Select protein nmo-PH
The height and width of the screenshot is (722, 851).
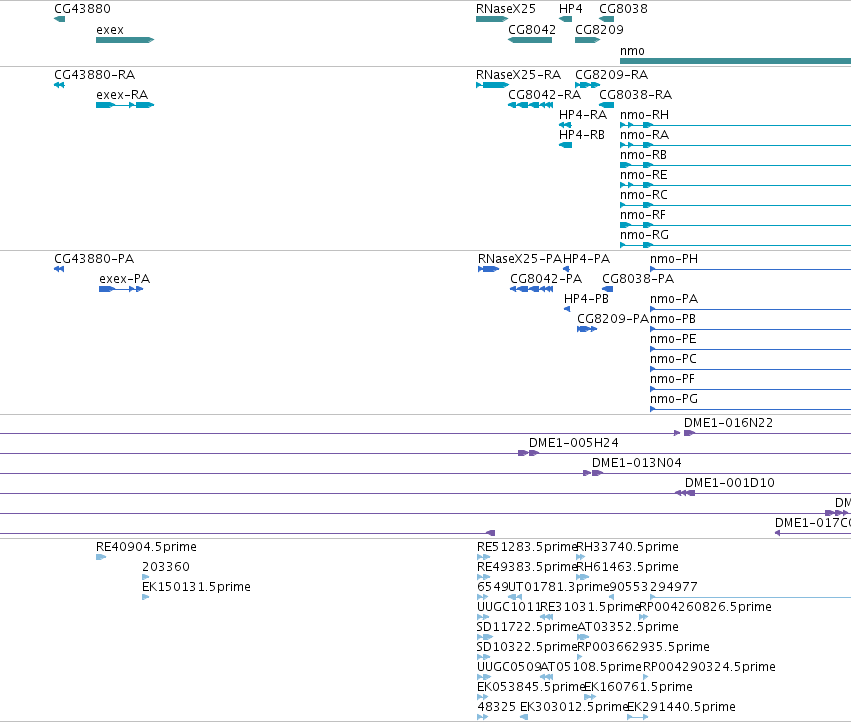tap(674, 259)
